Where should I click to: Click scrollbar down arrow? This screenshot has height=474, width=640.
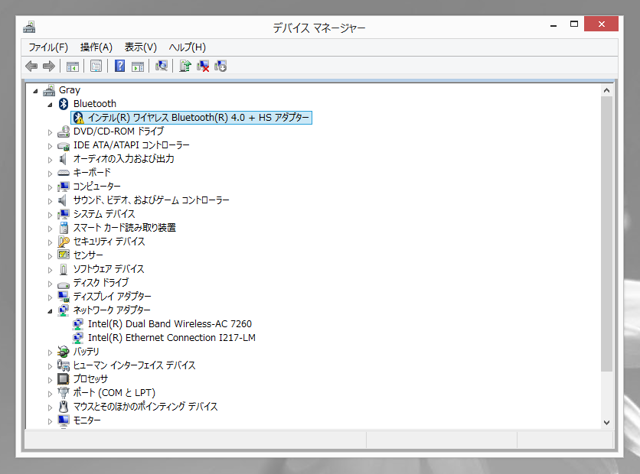pyautogui.click(x=607, y=423)
